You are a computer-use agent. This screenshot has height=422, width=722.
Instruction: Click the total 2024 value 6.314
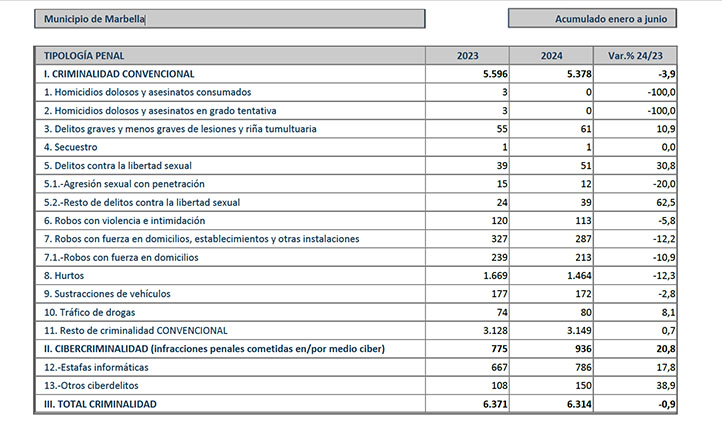point(579,404)
